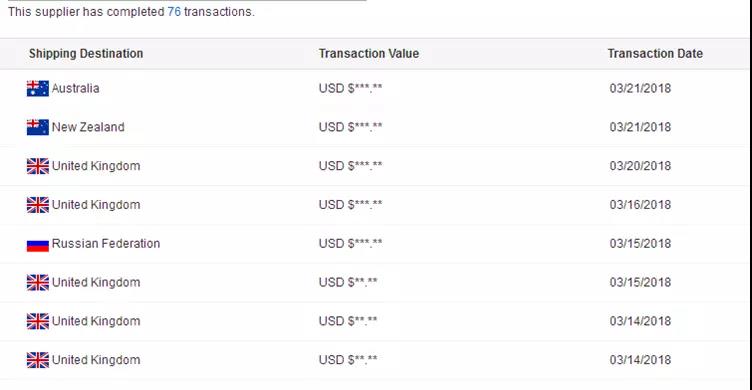The height and width of the screenshot is (390, 752).
Task: Click the Transaction Value column header
Action: (369, 53)
